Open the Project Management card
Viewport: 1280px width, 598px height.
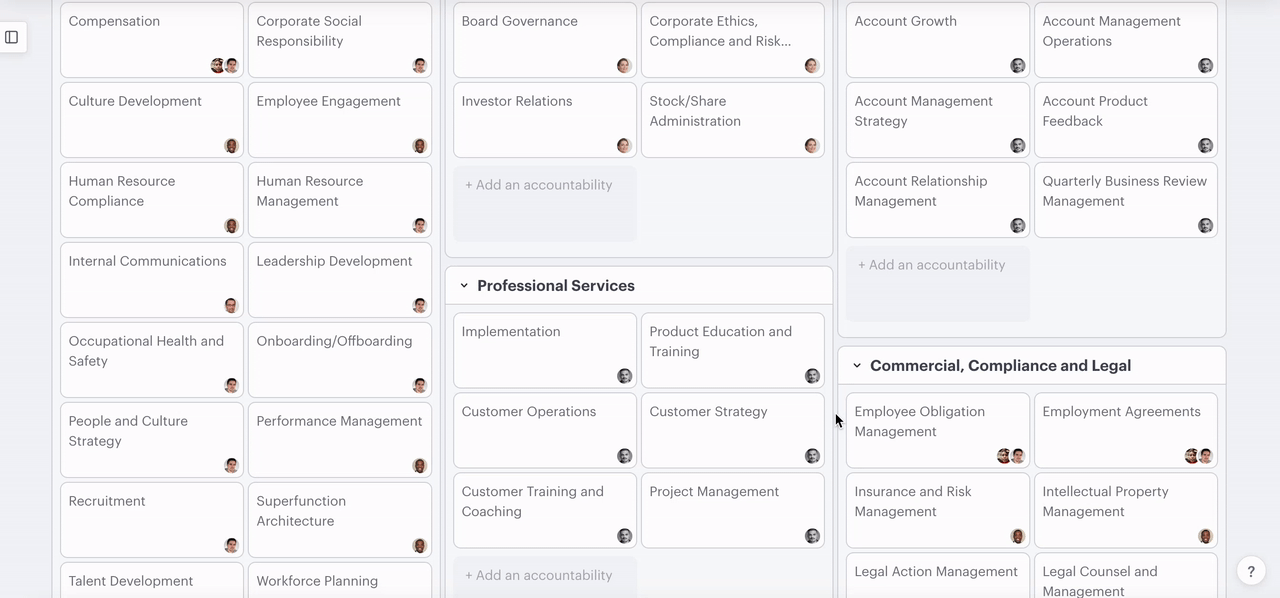(x=720, y=505)
